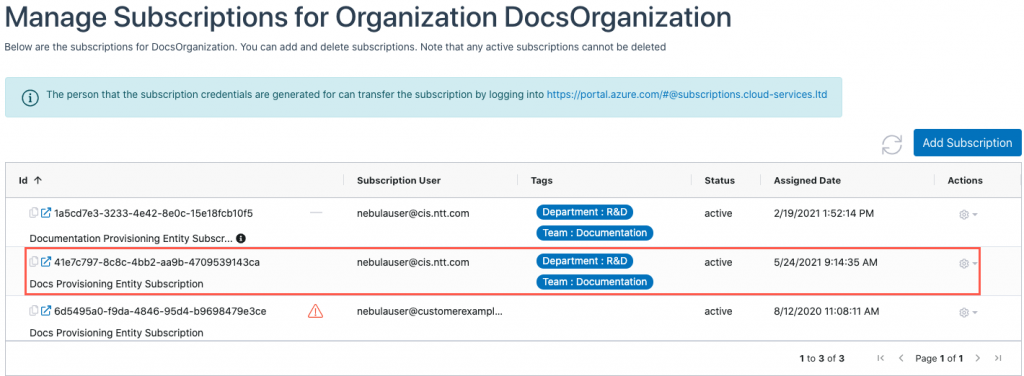This screenshot has height=376, width=1024.
Task: Open external link for subscription 1a5cd7e3
Action: [46, 213]
